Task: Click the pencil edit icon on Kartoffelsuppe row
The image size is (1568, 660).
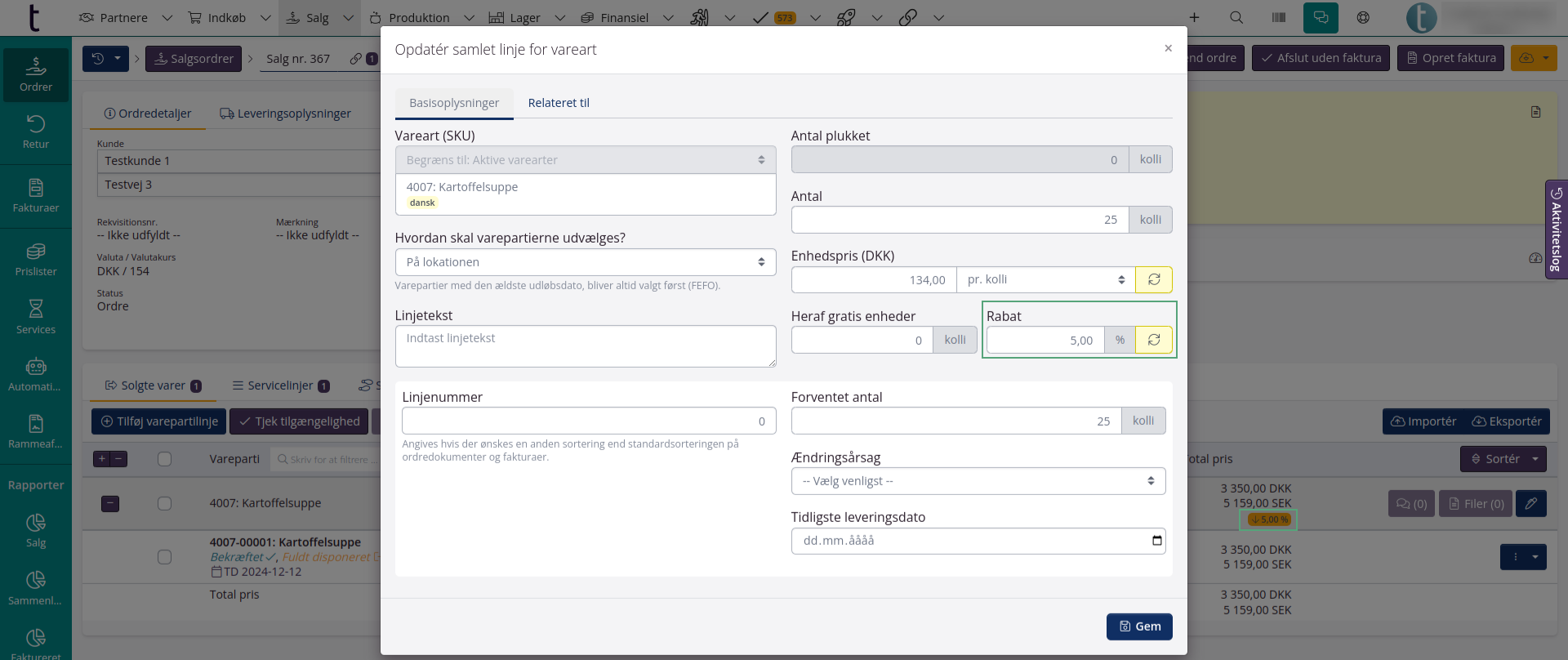Action: (1530, 503)
